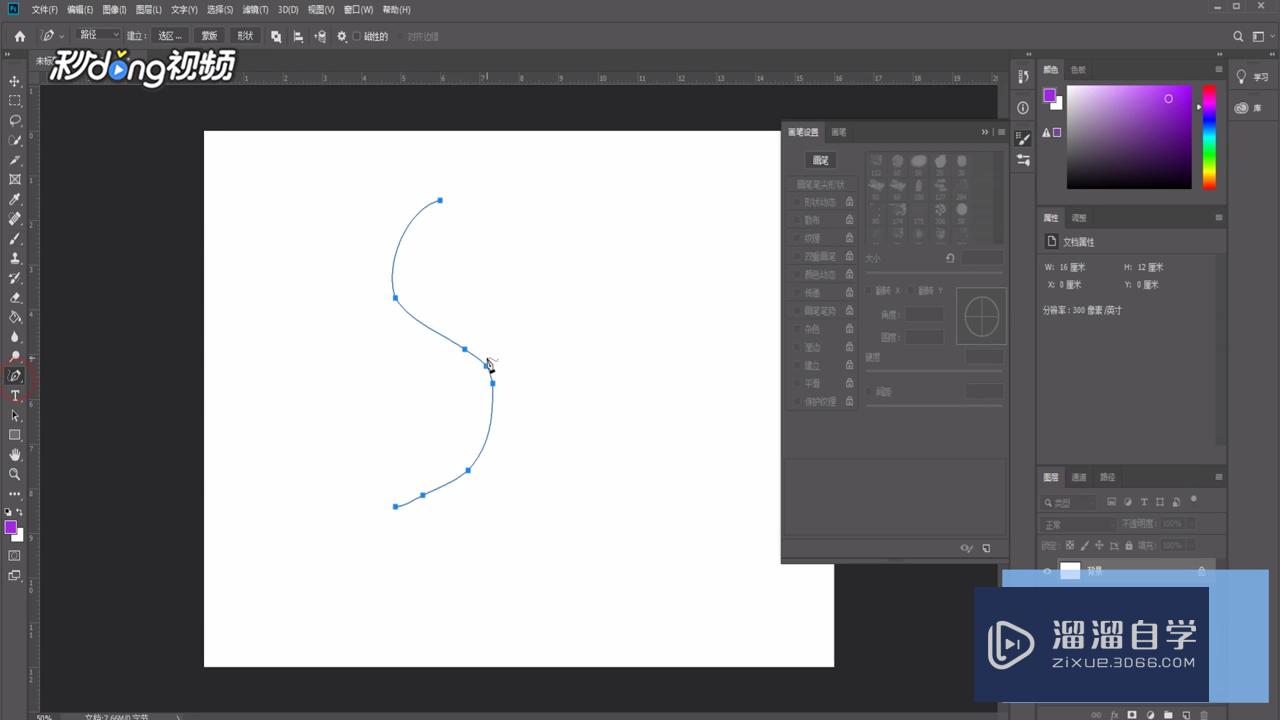
Task: Open the Path mode dropdown
Action: (x=98, y=35)
